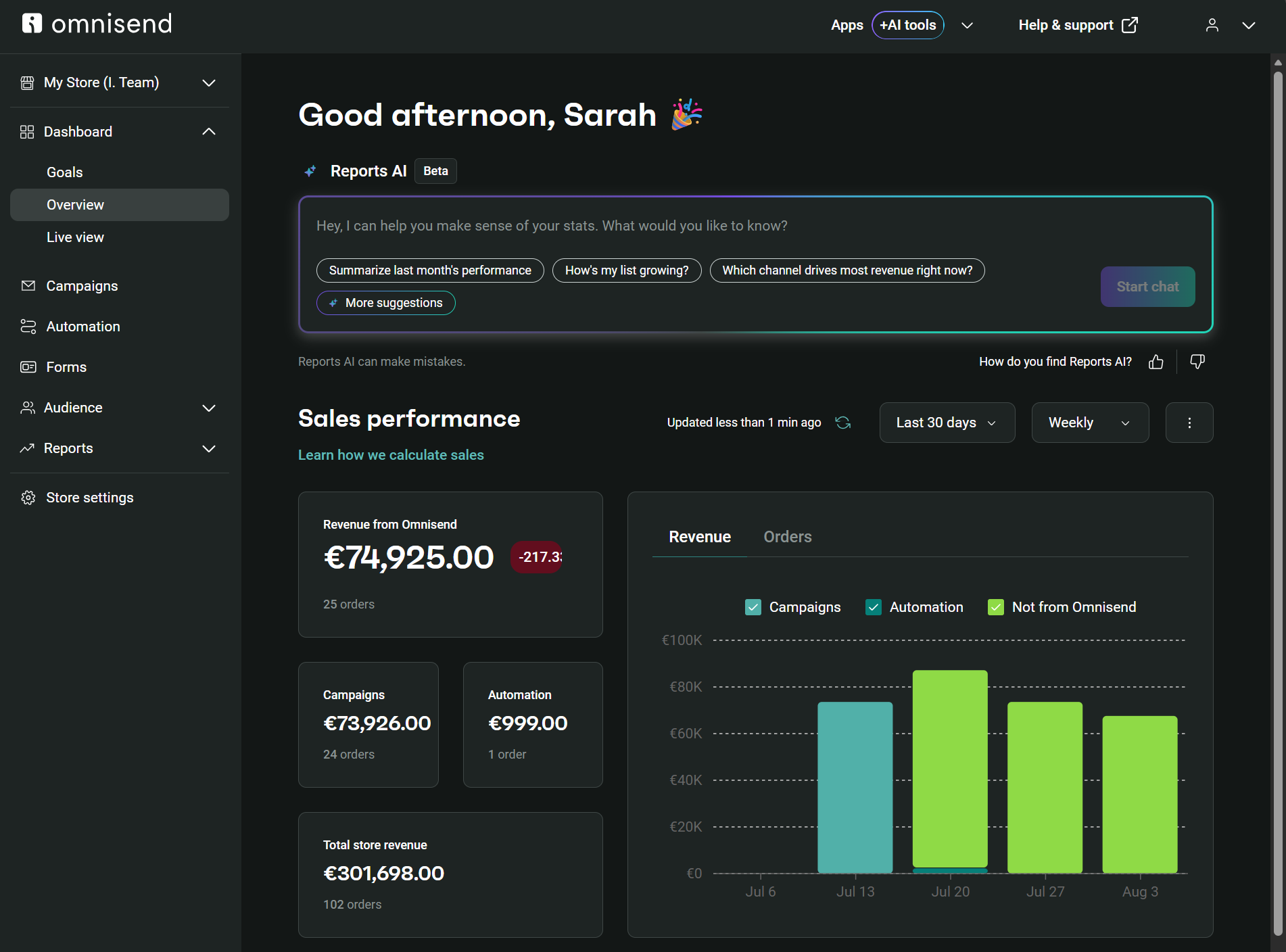Viewport: 1286px width, 952px height.
Task: Click the Reports AI sparkle icon
Action: point(310,171)
